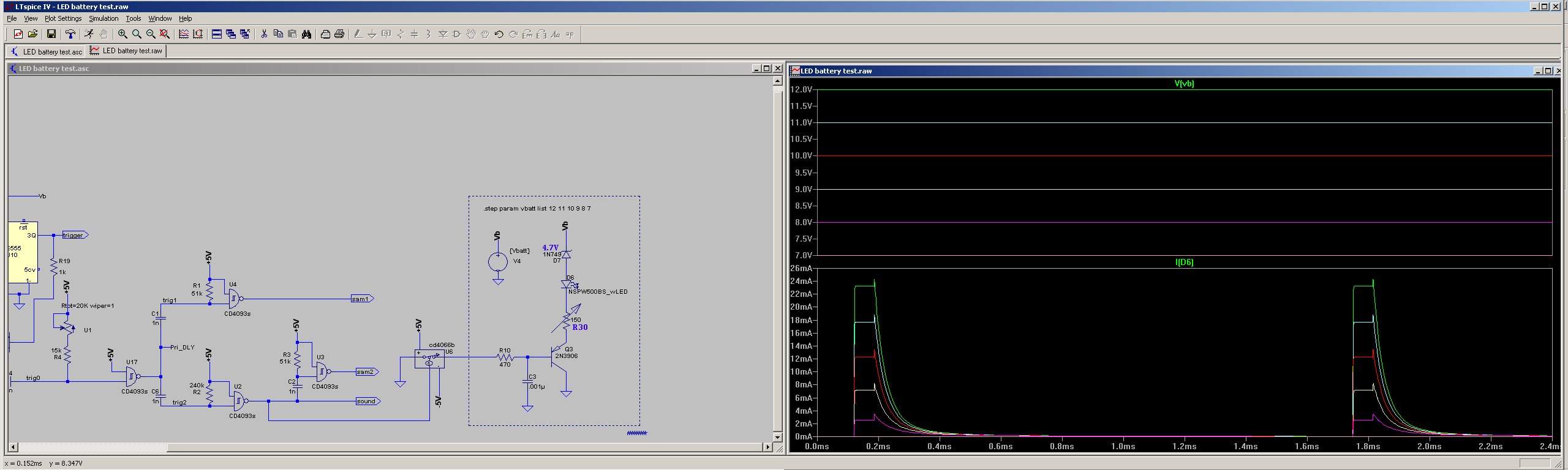
Task: Click the Zoom In magnifier
Action: pyautogui.click(x=123, y=34)
